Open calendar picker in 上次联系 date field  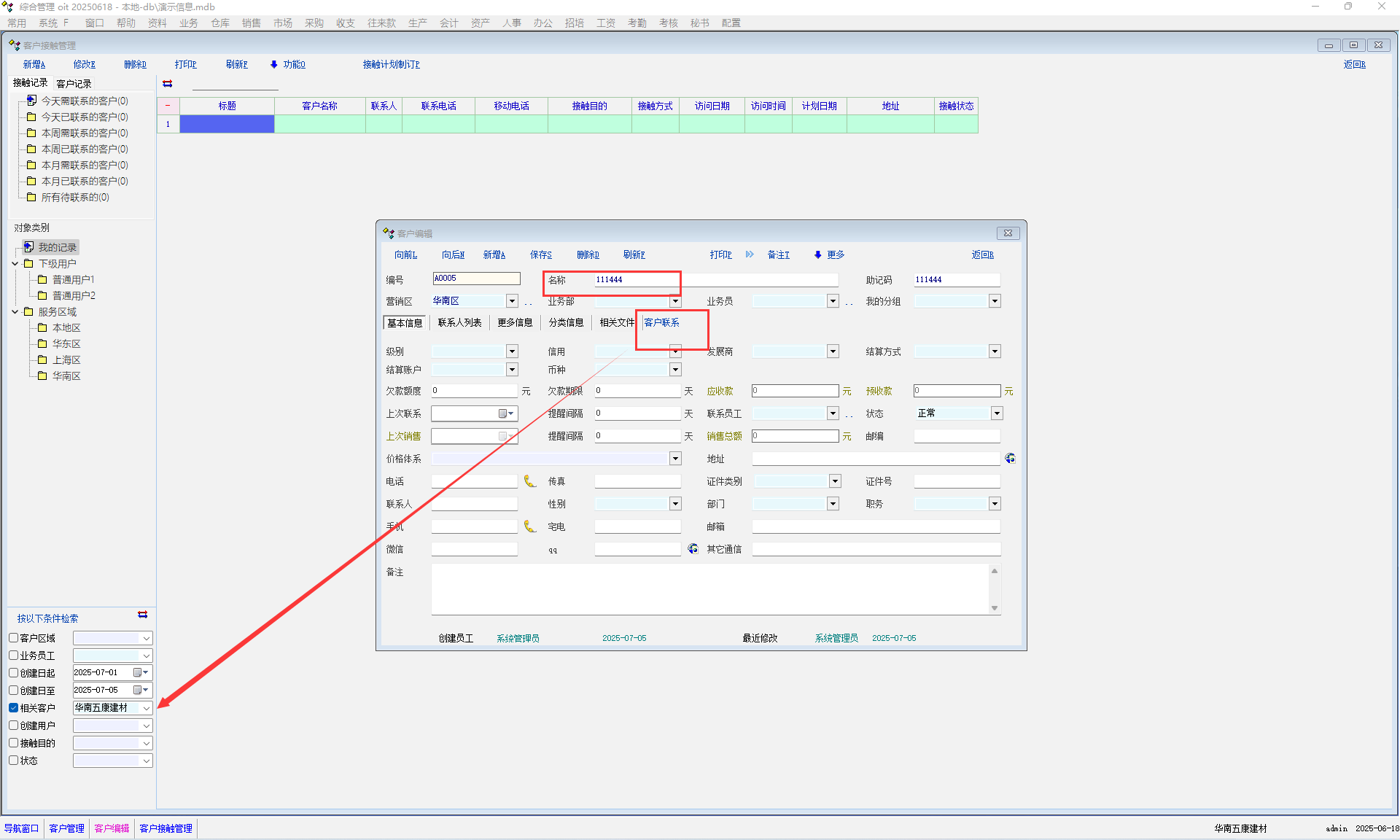(x=505, y=413)
